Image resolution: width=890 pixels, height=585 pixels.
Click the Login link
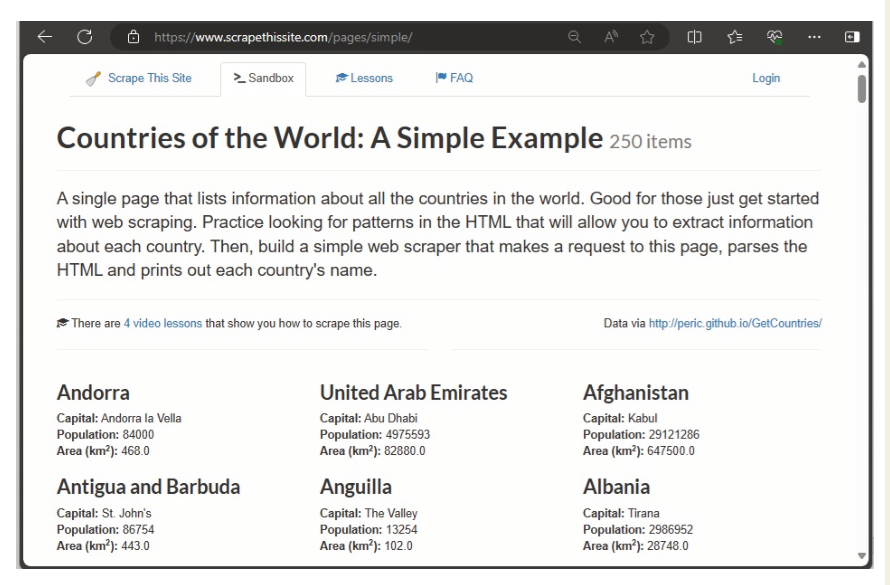[766, 78]
